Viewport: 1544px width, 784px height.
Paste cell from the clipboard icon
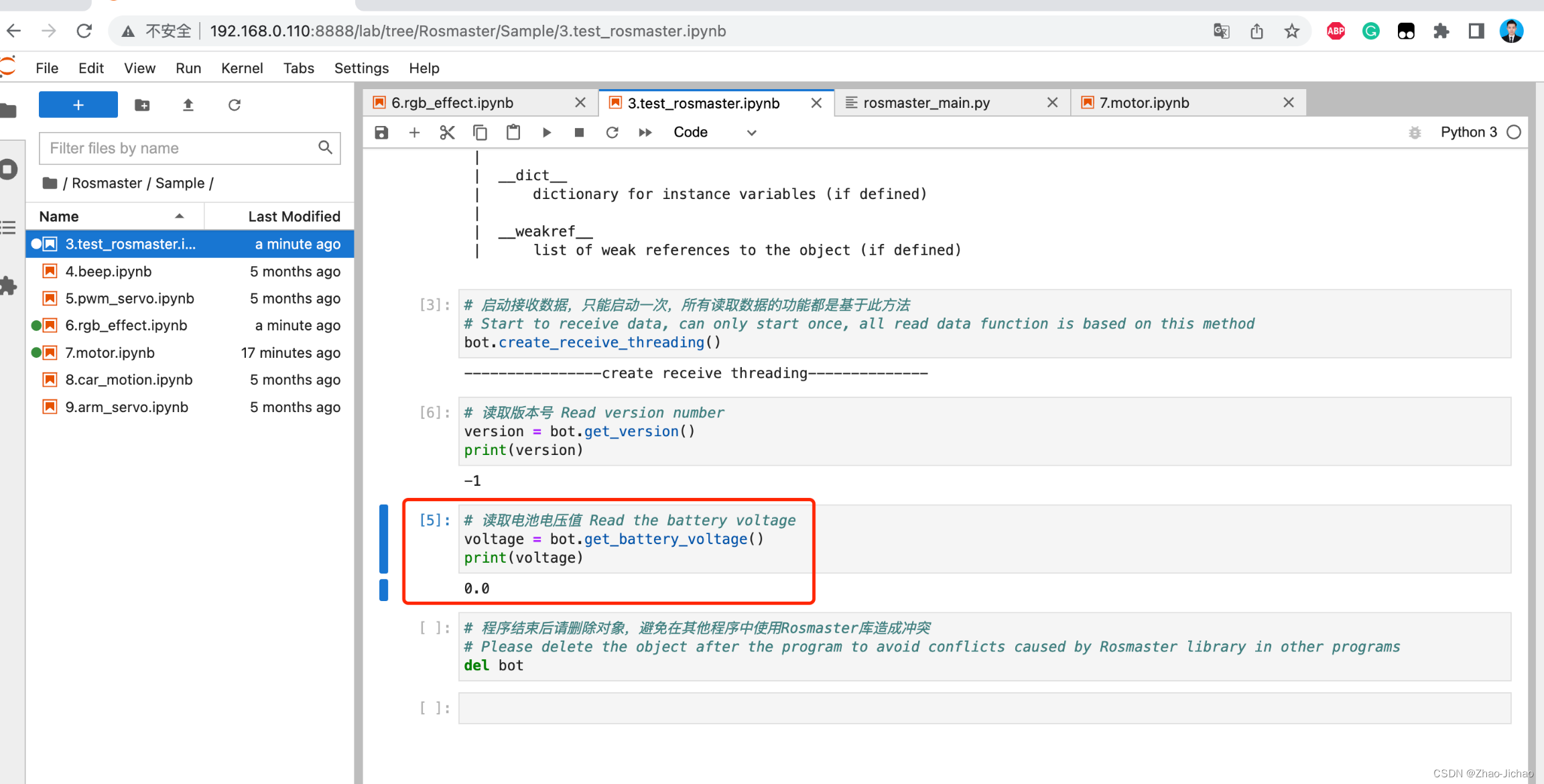513,133
